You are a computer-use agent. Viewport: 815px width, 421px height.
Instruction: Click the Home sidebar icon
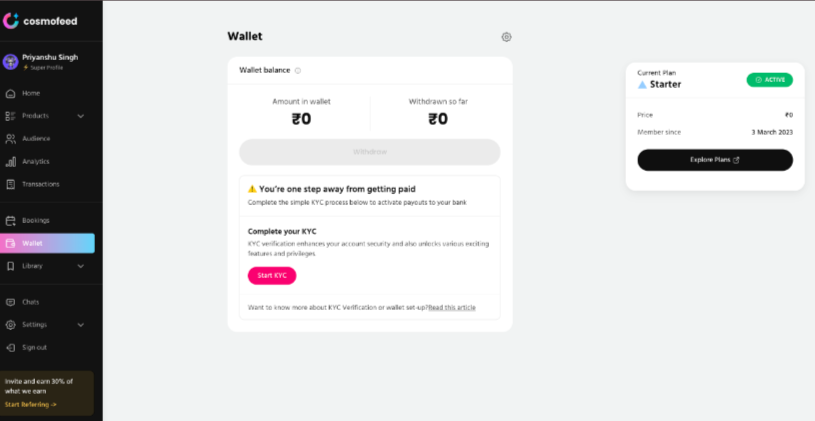click(x=10, y=94)
